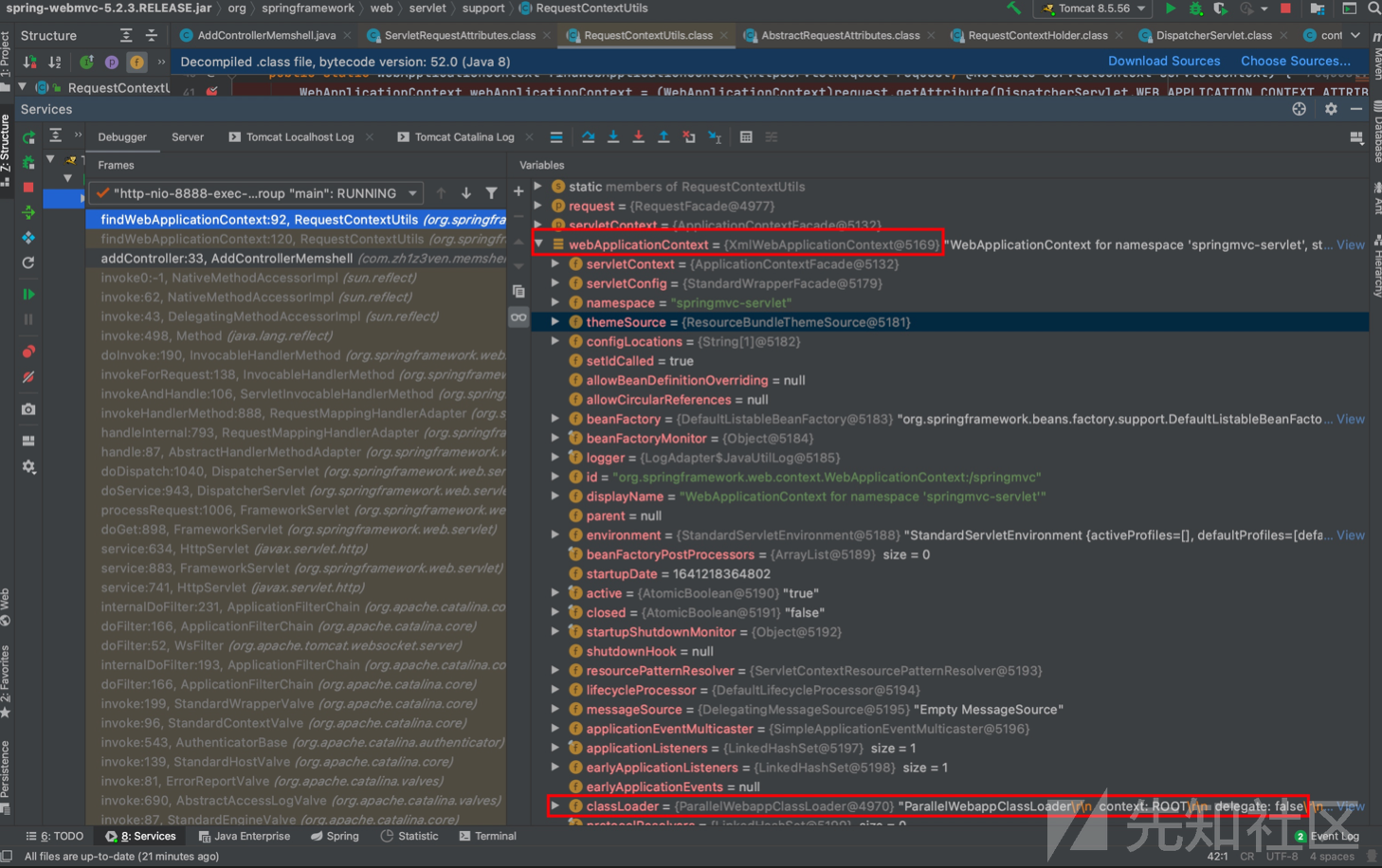Click the Java Enterprise tool window button
The height and width of the screenshot is (868, 1382).
click(244, 837)
